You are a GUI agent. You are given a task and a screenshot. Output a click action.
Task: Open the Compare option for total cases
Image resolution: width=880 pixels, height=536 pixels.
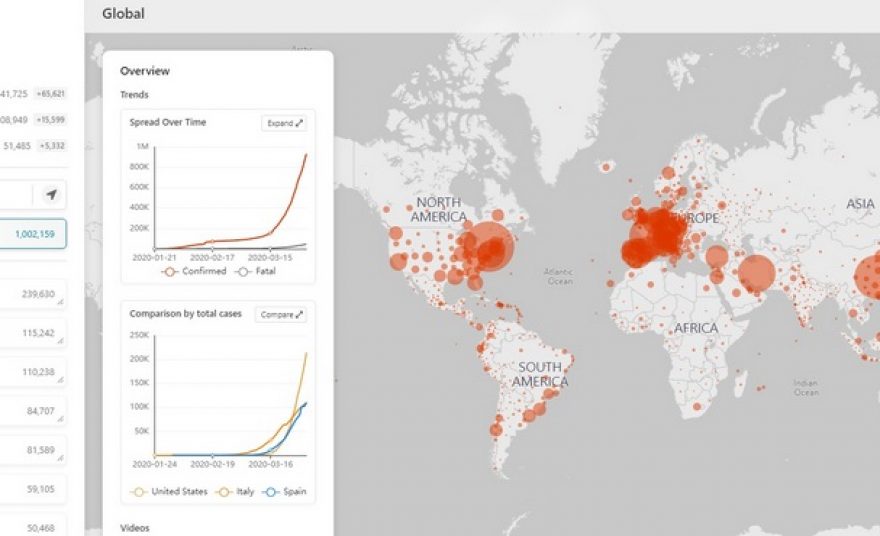click(281, 314)
